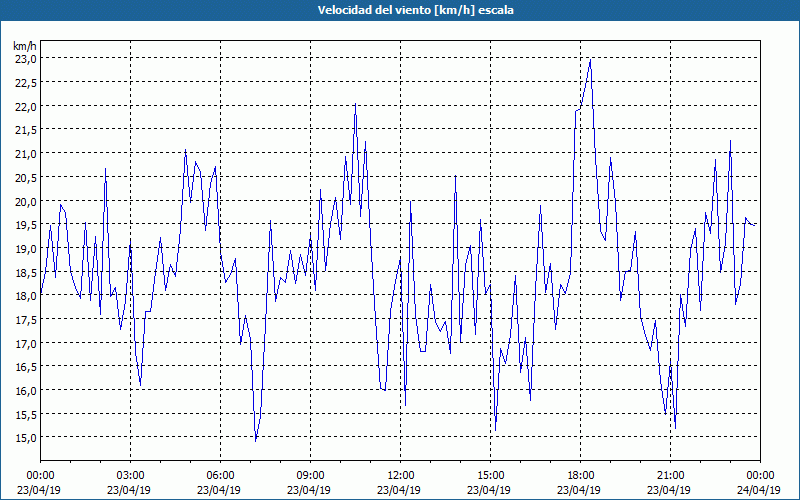Click the '24/04/19' date label
The height and width of the screenshot is (500, 800).
click(x=759, y=490)
